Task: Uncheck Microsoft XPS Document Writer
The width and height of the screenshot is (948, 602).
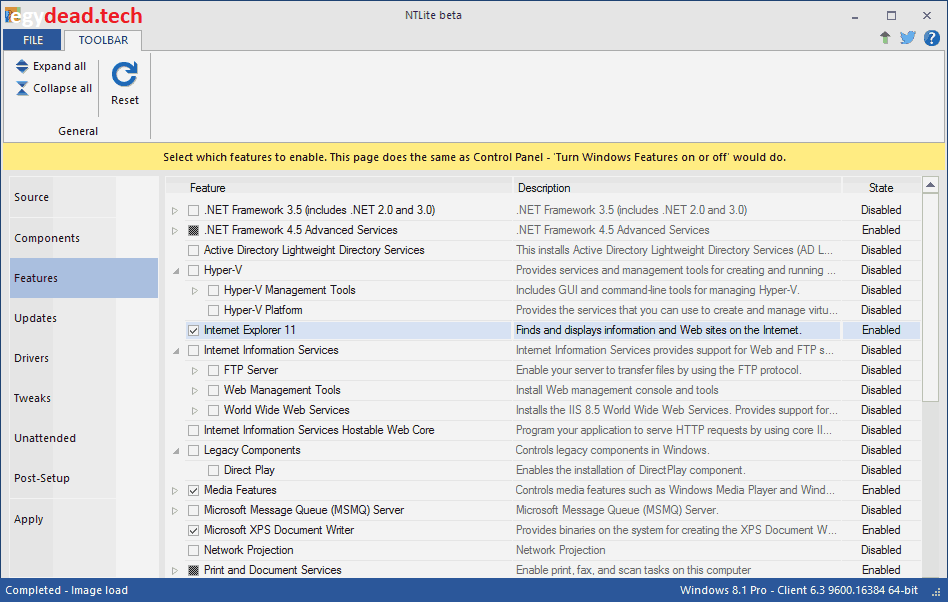Action: point(193,530)
